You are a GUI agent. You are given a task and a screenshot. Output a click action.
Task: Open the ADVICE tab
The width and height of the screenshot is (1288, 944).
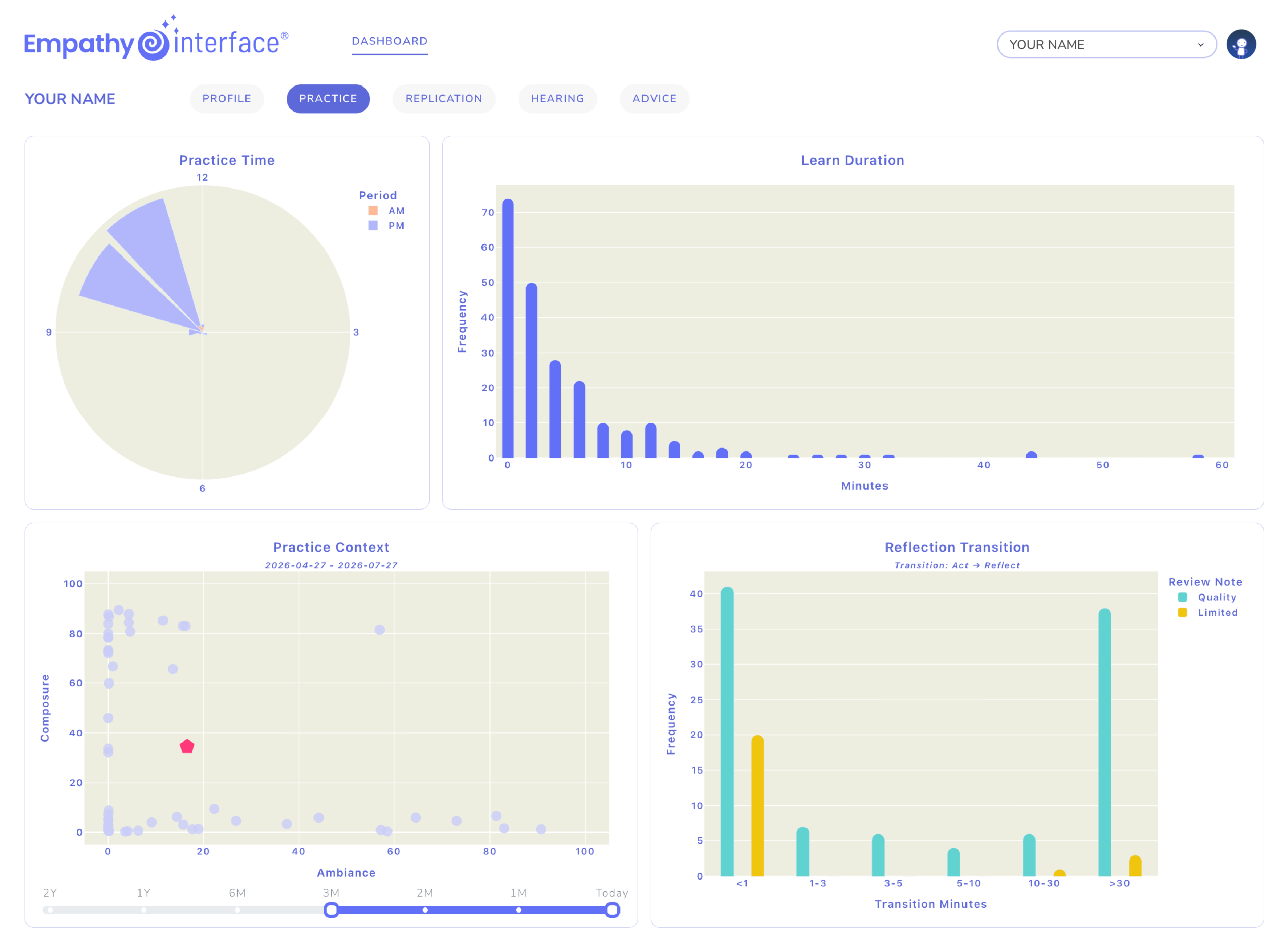(x=654, y=98)
